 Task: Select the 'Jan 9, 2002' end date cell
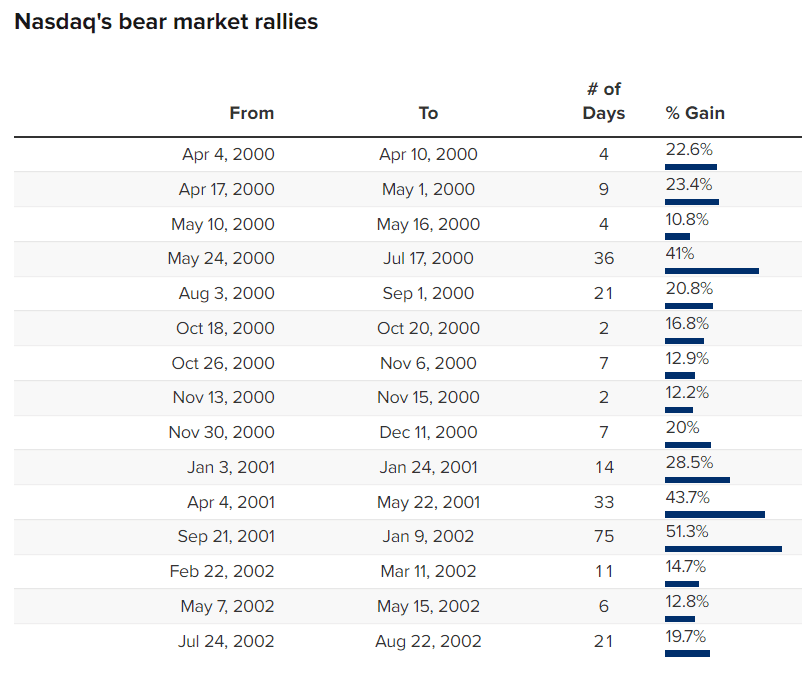428,537
